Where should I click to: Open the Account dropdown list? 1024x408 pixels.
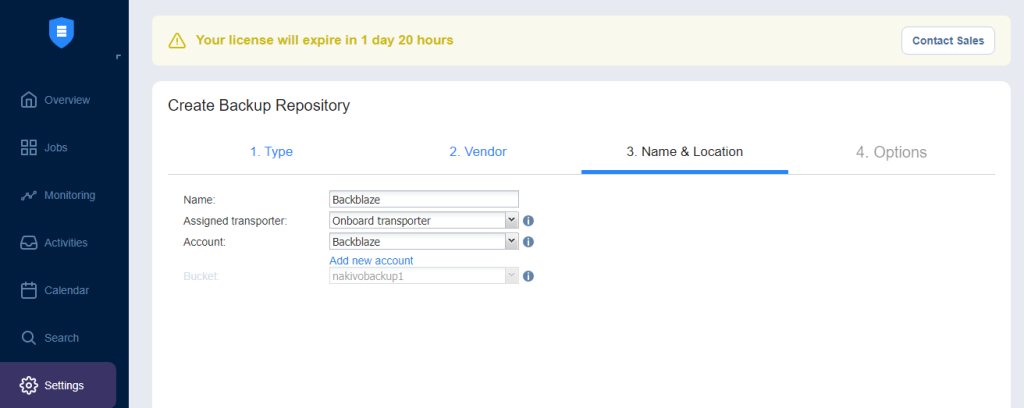click(x=424, y=242)
